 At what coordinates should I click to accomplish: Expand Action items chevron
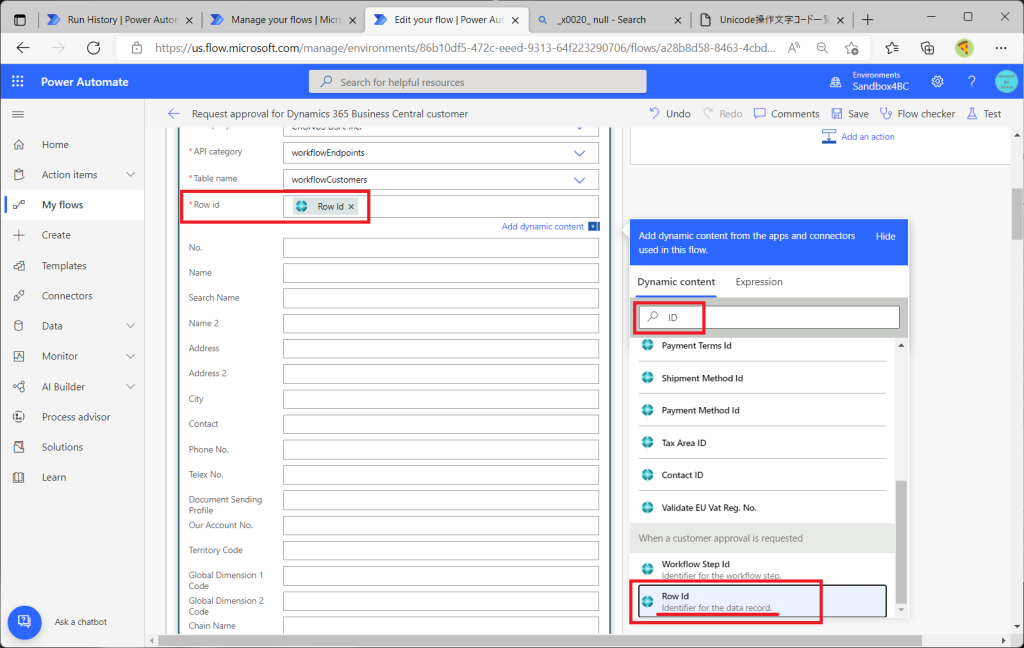tap(131, 174)
